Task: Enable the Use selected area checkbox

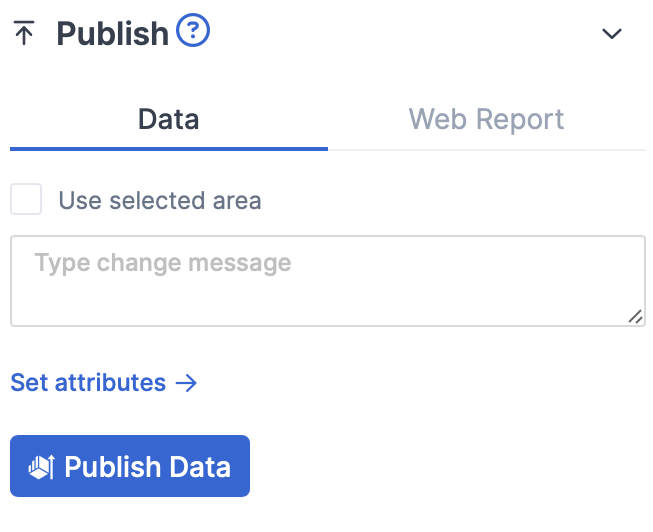Action: [26, 199]
